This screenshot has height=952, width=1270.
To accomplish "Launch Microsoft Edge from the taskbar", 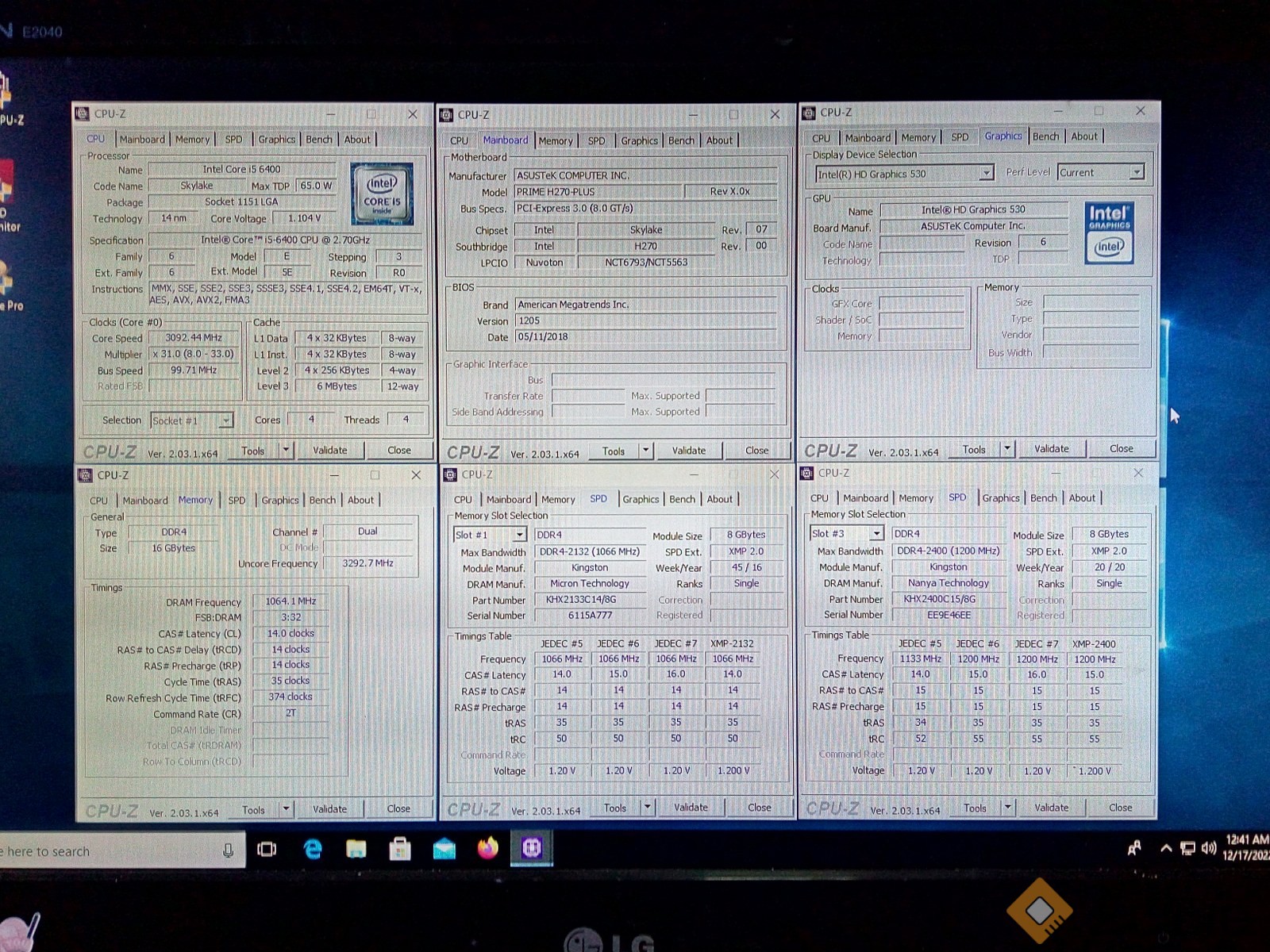I will point(313,850).
